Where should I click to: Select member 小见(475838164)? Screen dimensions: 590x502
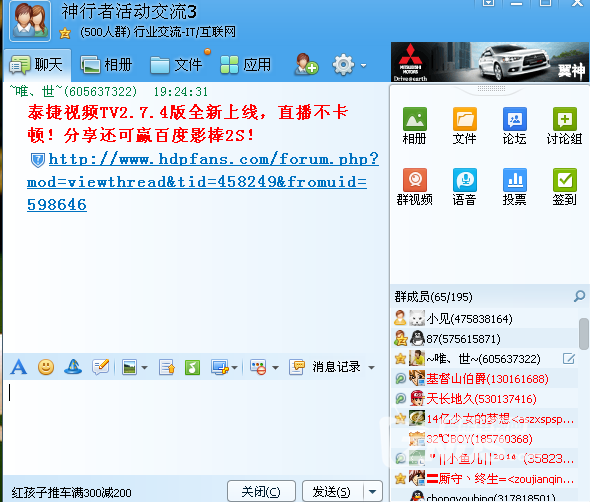pyautogui.click(x=485, y=319)
